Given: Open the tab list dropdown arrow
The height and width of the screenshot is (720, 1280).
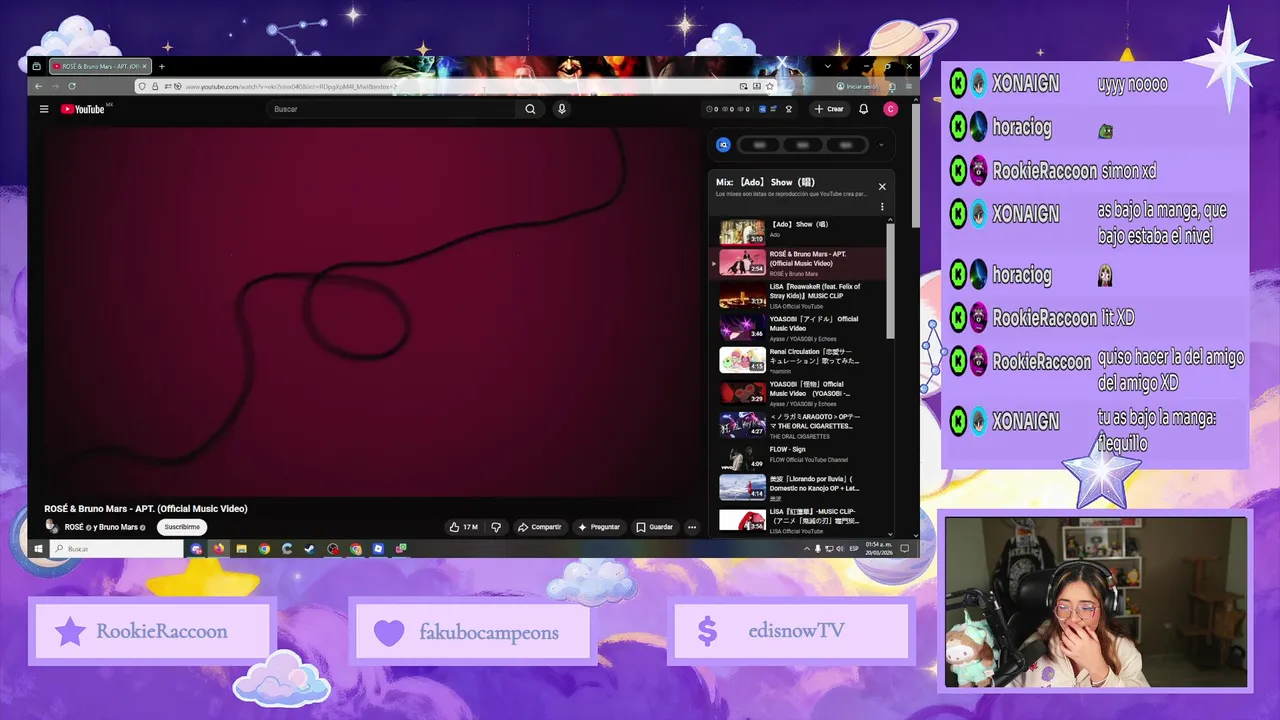Looking at the screenshot, I should click(x=827, y=67).
